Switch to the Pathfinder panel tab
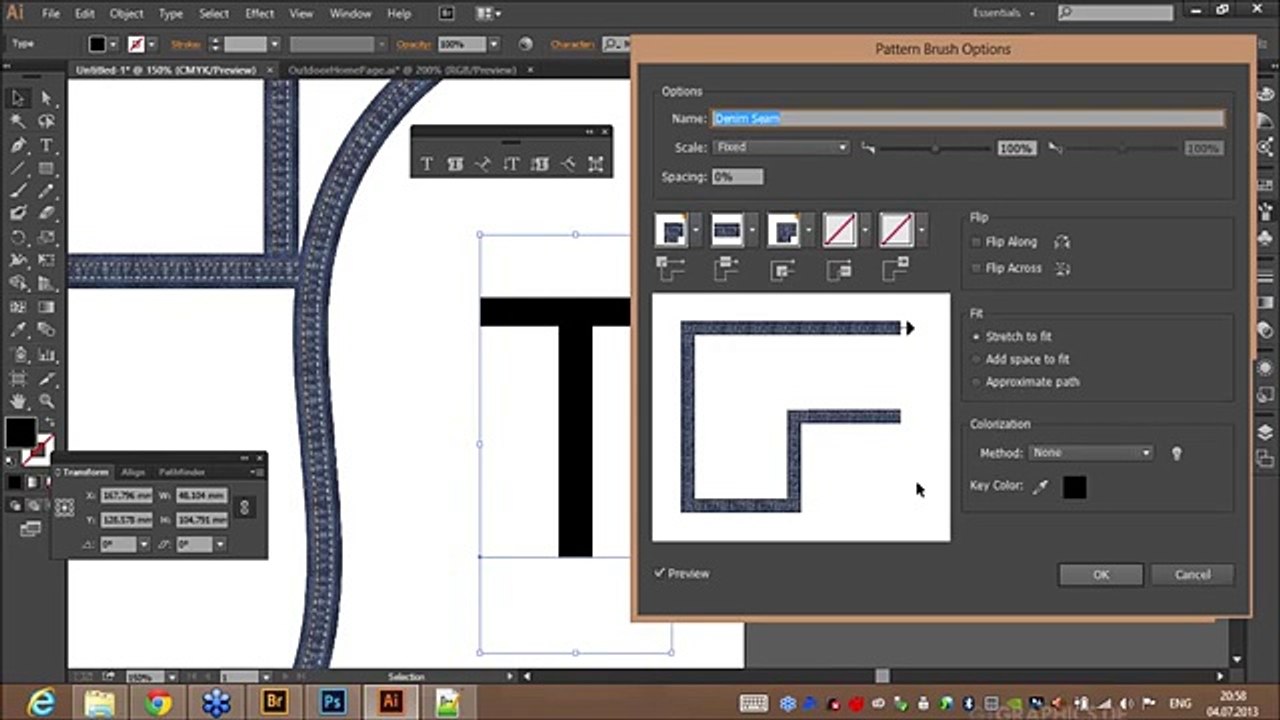 point(182,472)
